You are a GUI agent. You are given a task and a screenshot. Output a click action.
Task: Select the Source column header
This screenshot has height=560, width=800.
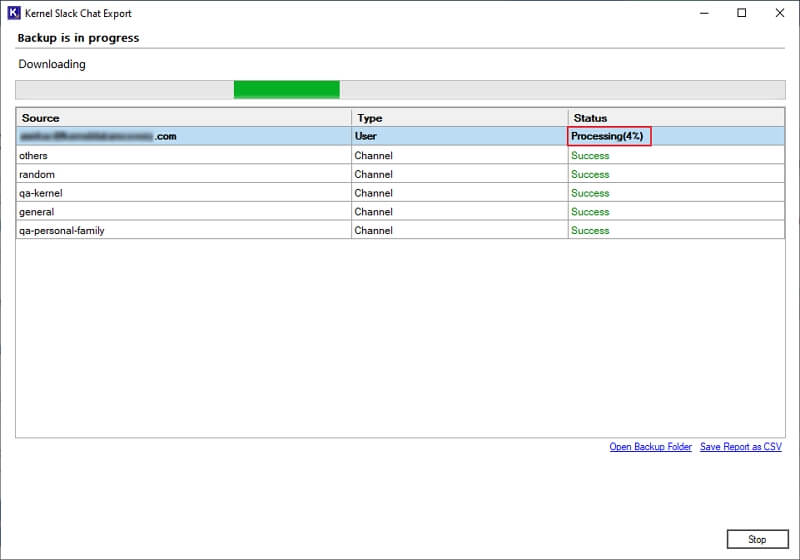tap(184, 118)
